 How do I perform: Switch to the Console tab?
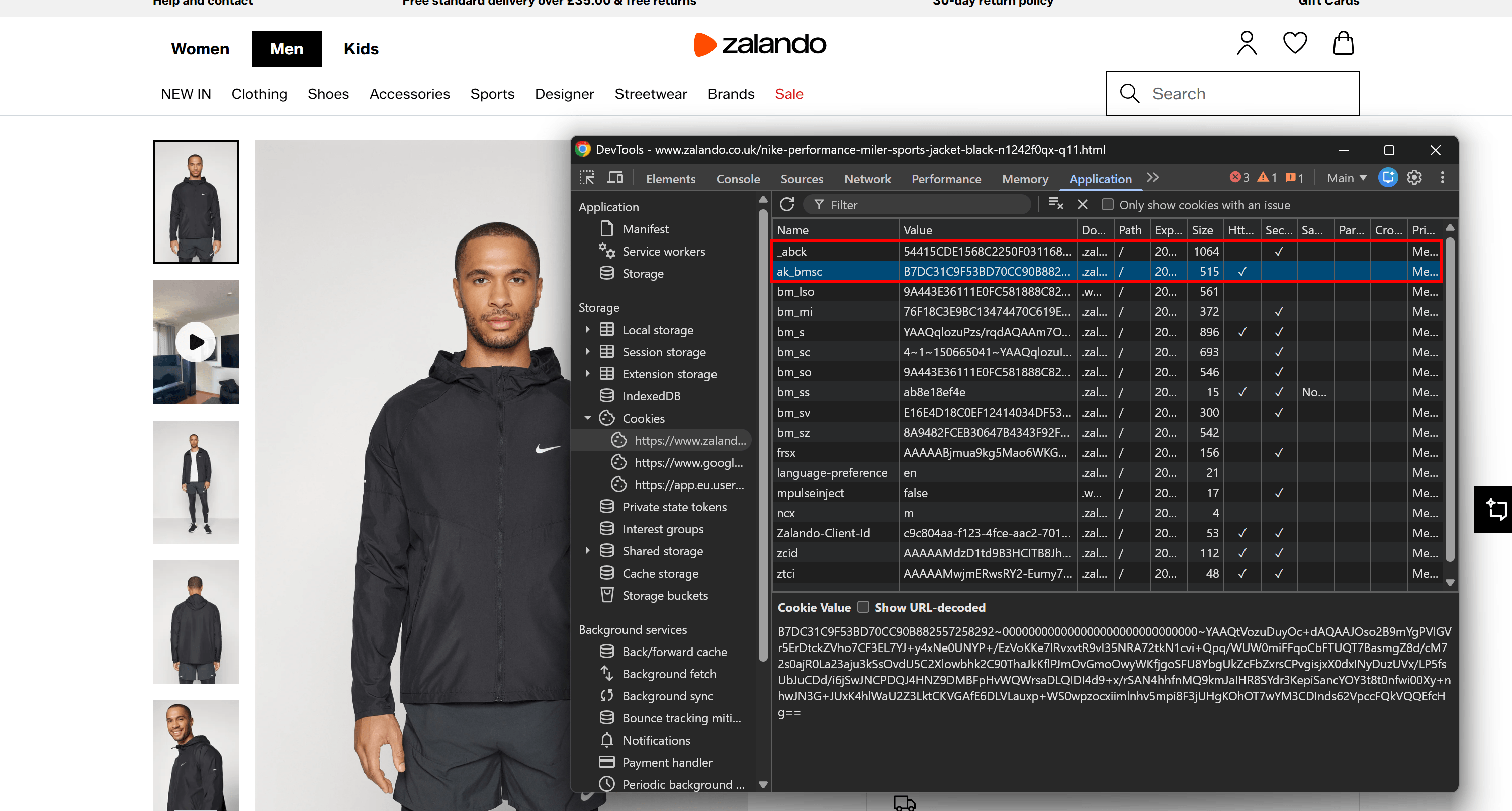(x=738, y=179)
